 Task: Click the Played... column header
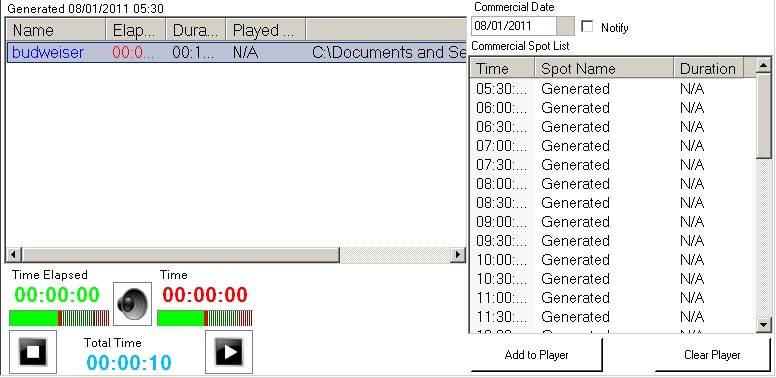[266, 30]
